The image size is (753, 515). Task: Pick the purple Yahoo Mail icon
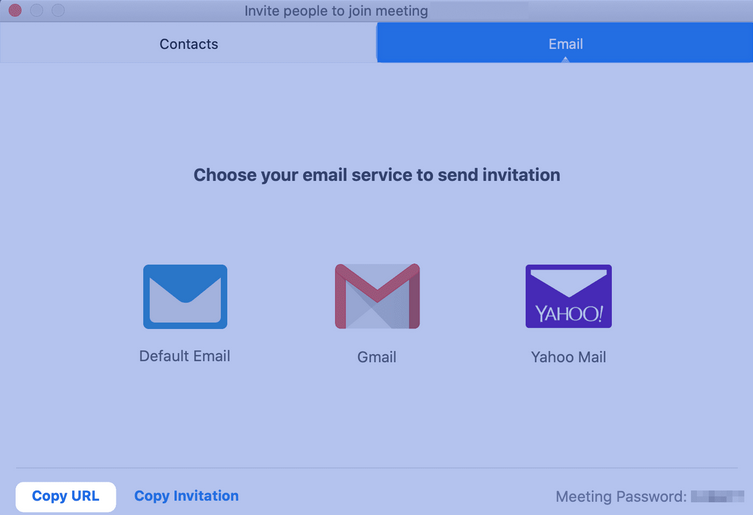tap(569, 296)
